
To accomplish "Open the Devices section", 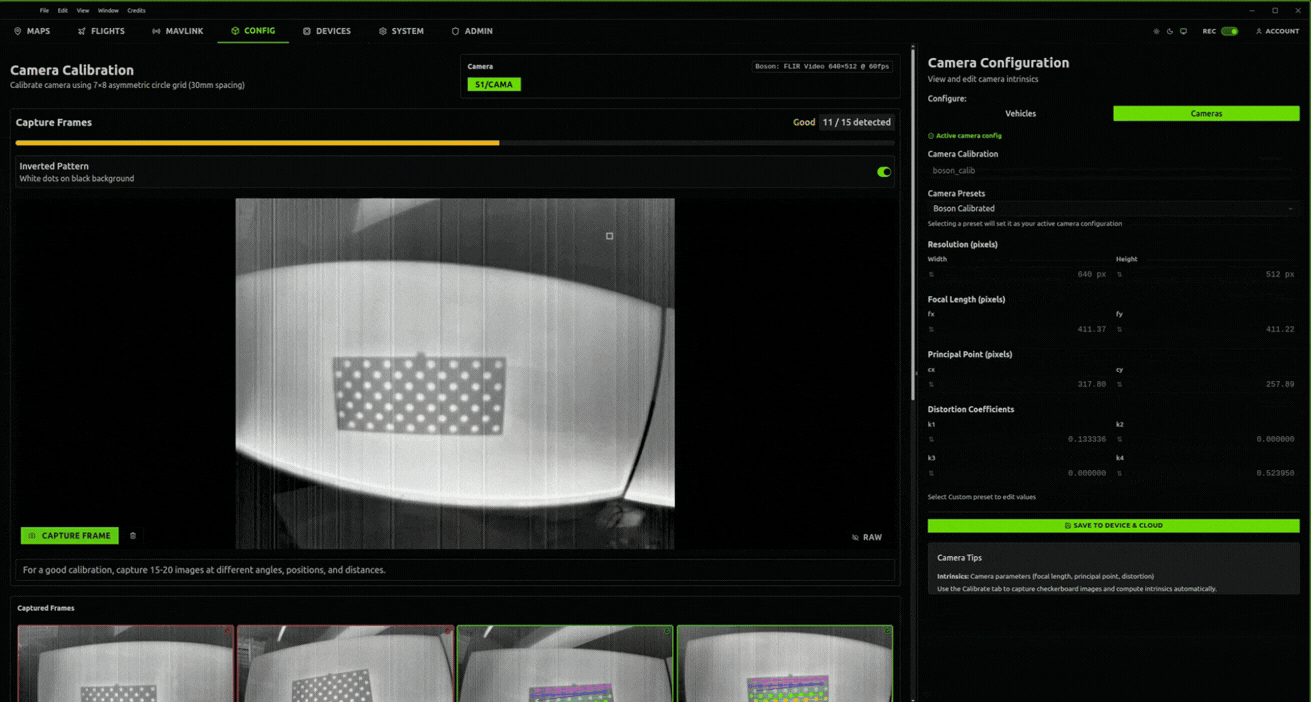I will tap(326, 31).
